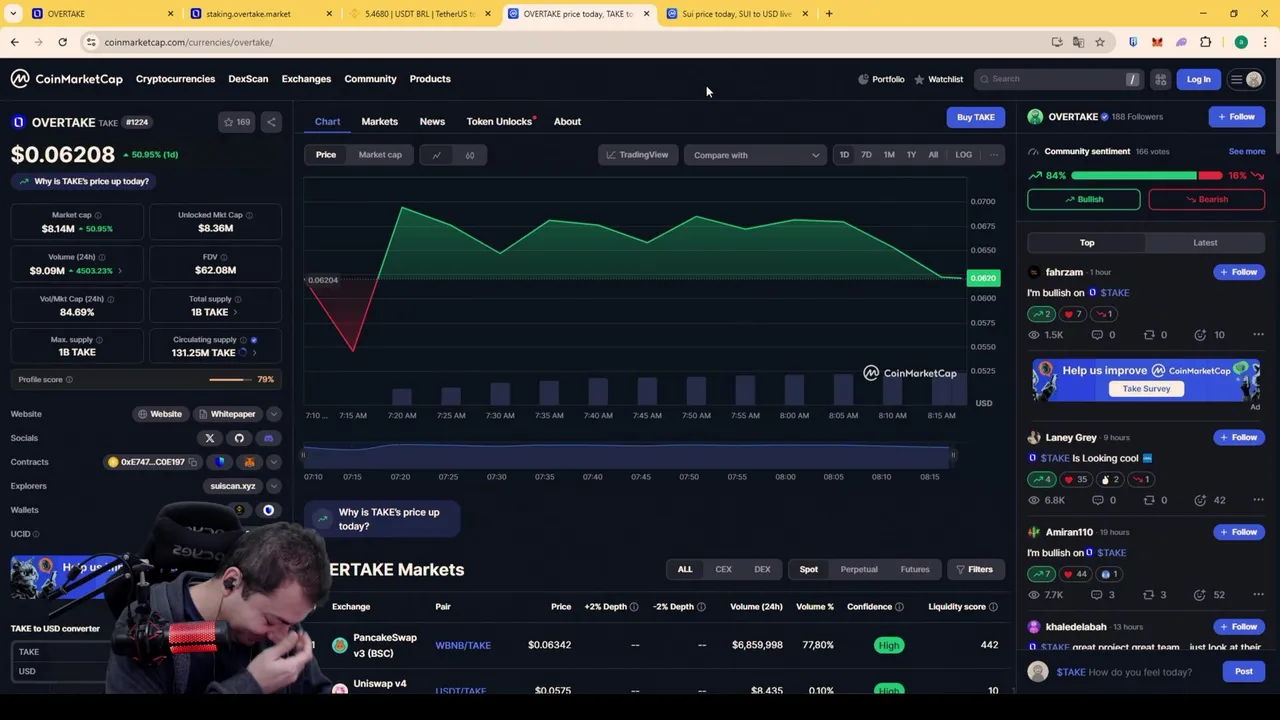Open Portfolio from header
This screenshot has width=1280, height=720.
[x=881, y=79]
